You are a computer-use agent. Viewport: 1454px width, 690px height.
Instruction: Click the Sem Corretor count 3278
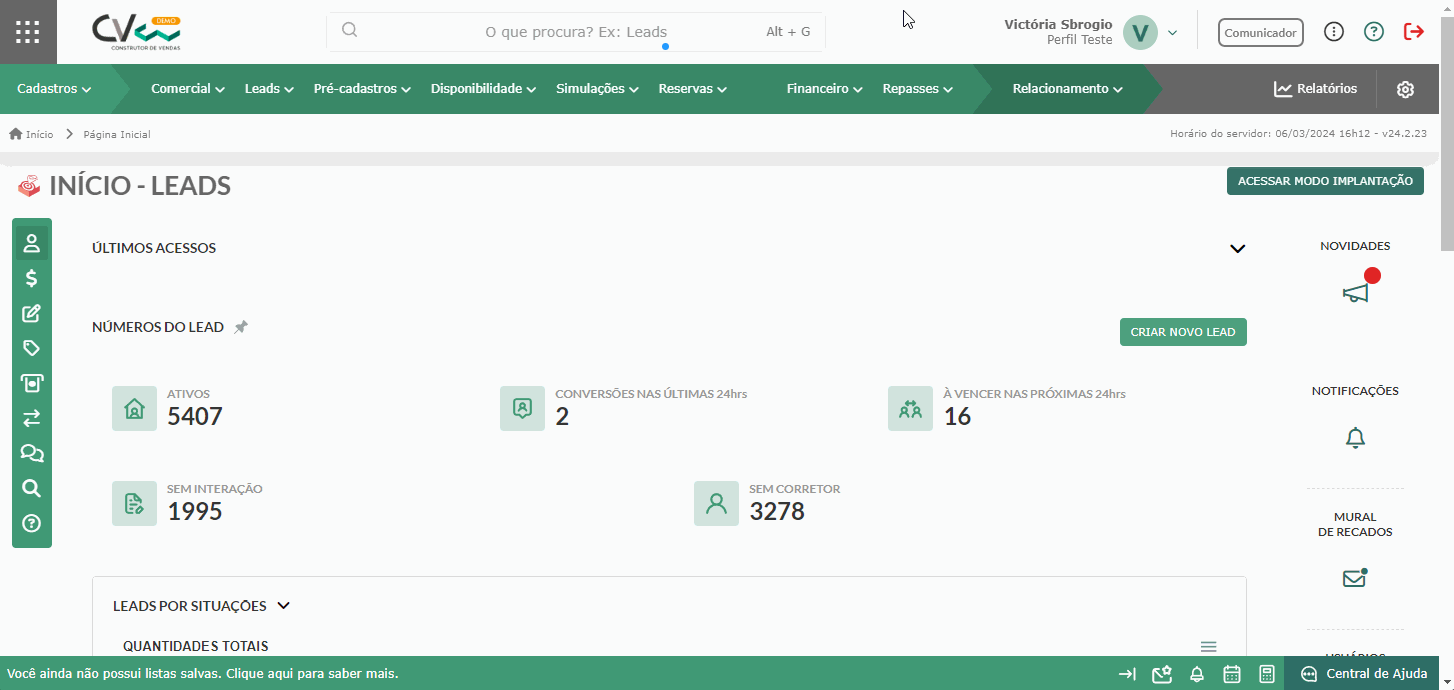[x=777, y=511]
